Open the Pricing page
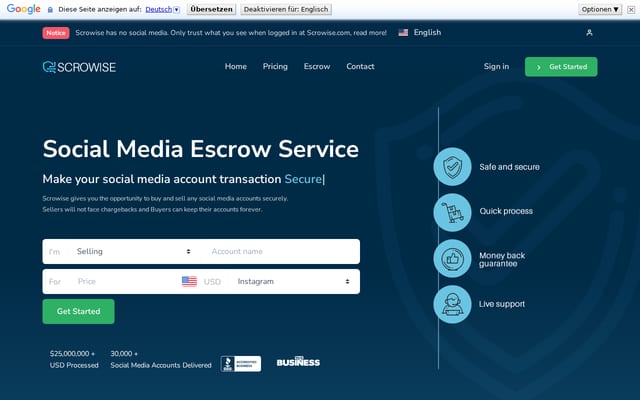The width and height of the screenshot is (640, 400). (275, 67)
